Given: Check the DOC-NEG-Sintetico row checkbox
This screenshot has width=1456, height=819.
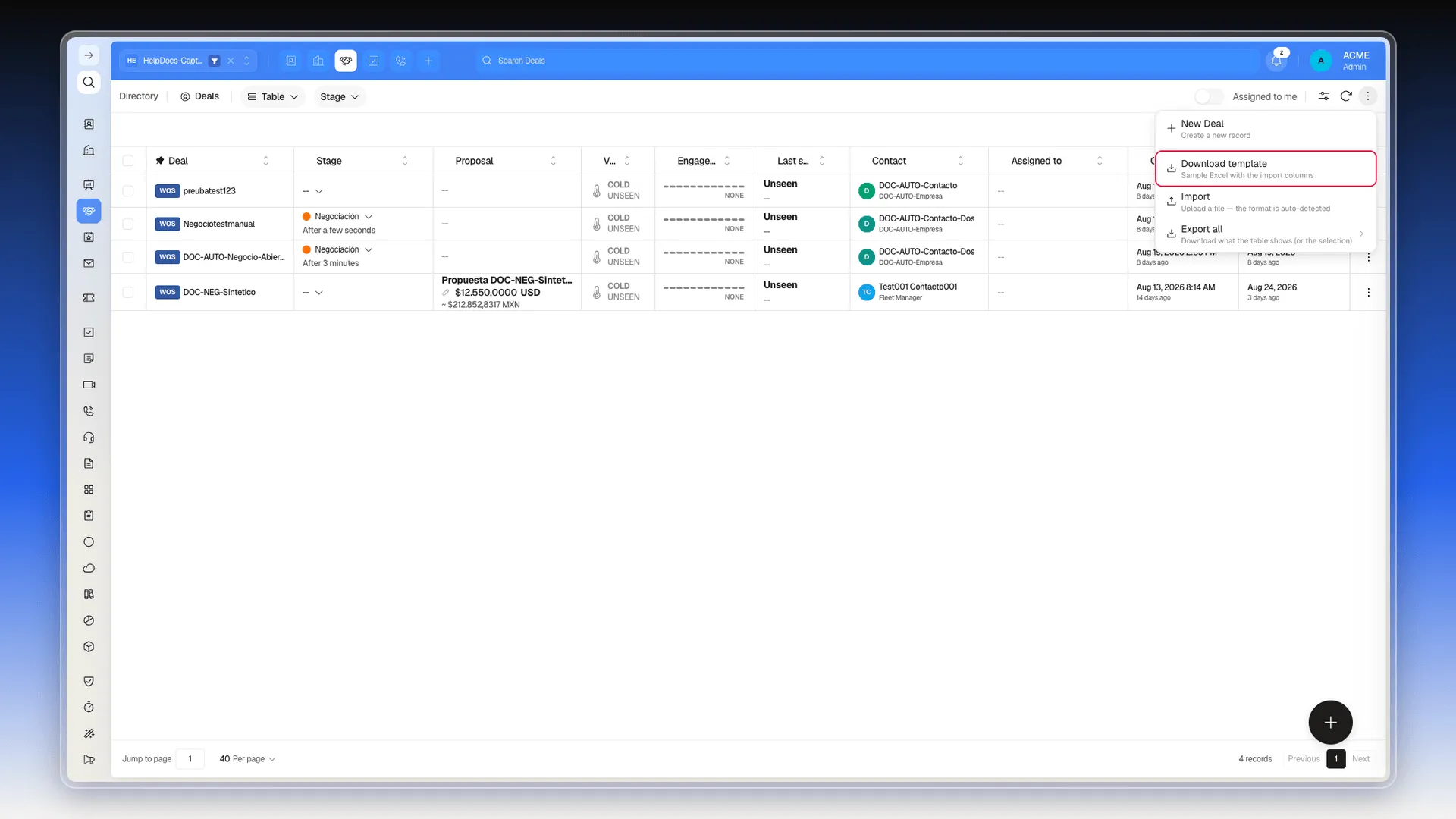Looking at the screenshot, I should pyautogui.click(x=127, y=292).
